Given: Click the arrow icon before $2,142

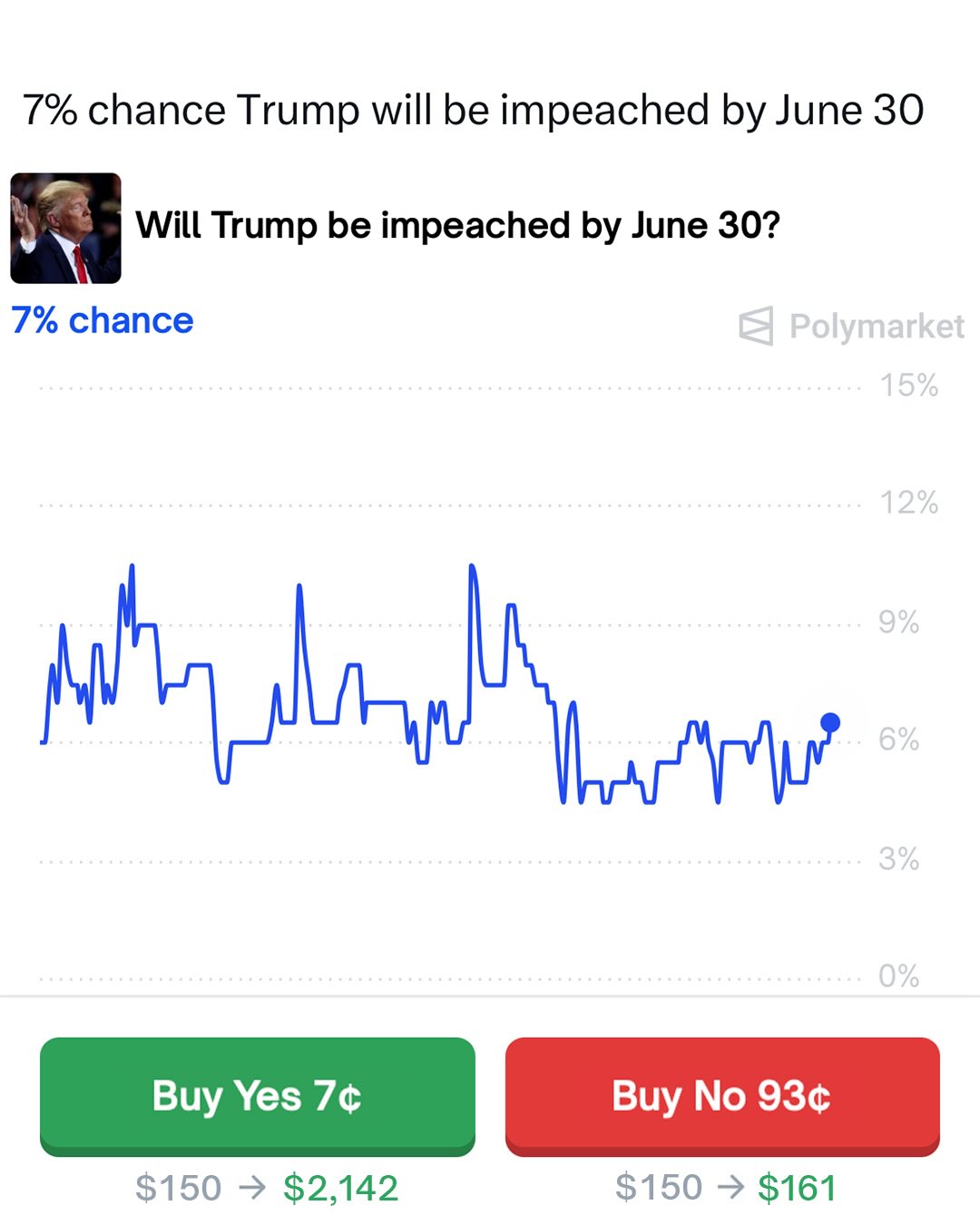Looking at the screenshot, I should [x=252, y=1188].
